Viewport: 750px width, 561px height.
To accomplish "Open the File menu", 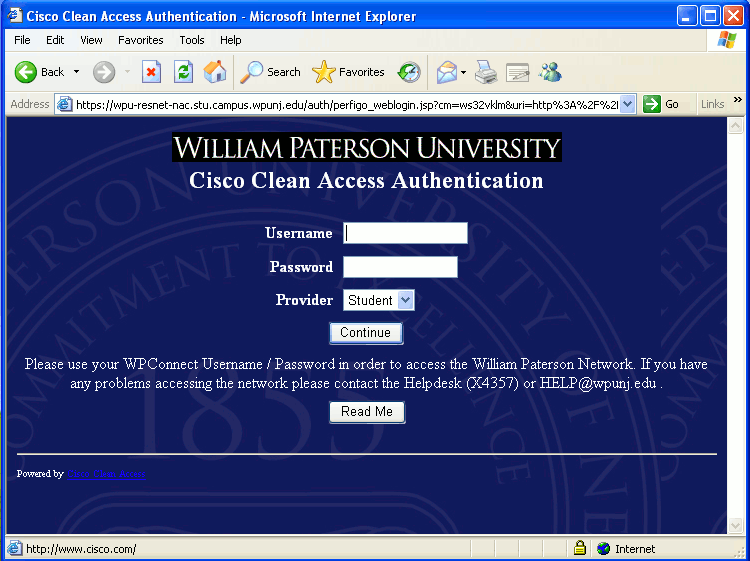I will point(22,40).
